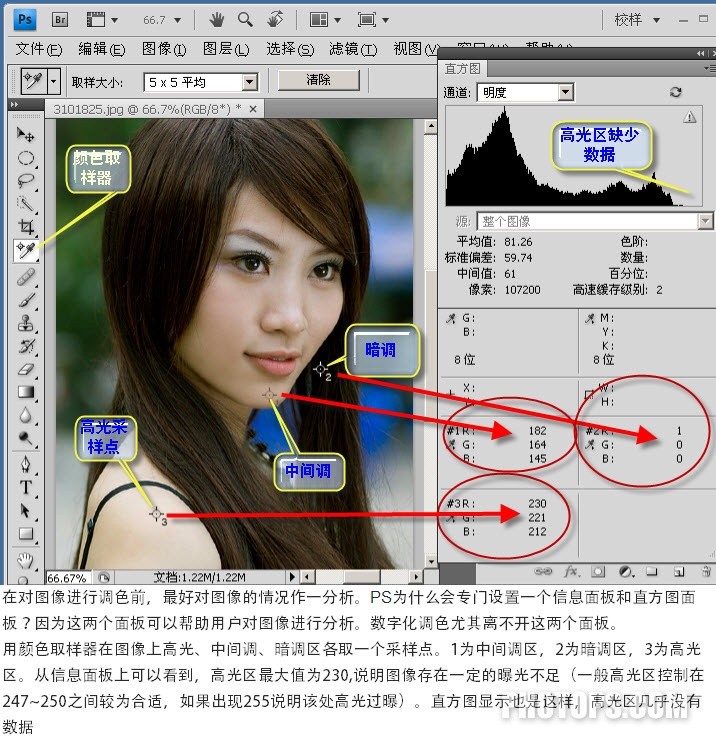Image resolution: width=716 pixels, height=750 pixels.
Task: Select the Crop tool
Action: pos(26,227)
